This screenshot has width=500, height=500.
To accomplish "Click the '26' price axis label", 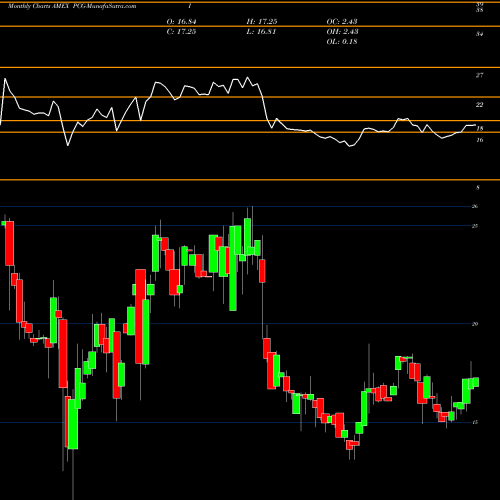I will click(475, 206).
